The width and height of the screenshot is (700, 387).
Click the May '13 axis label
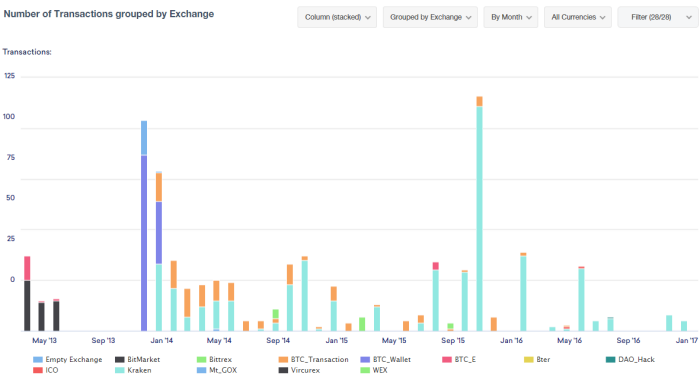pyautogui.click(x=44, y=341)
